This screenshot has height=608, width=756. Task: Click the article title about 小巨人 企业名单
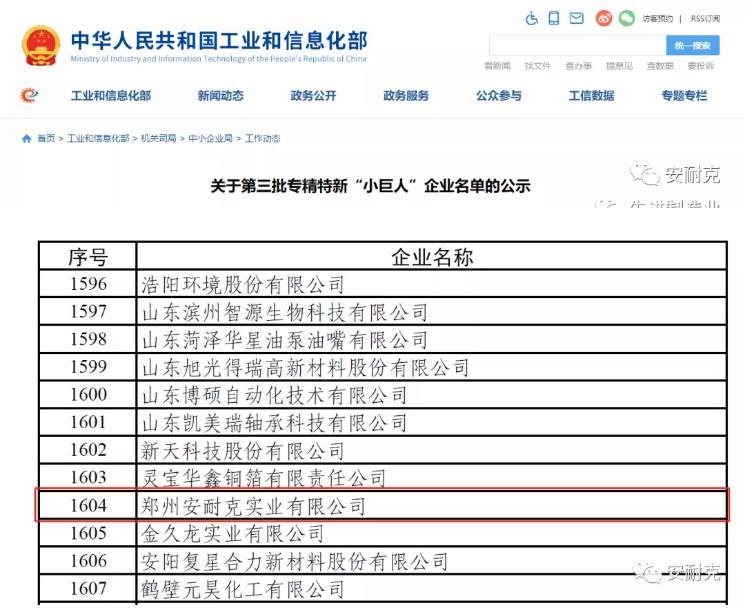(x=370, y=186)
